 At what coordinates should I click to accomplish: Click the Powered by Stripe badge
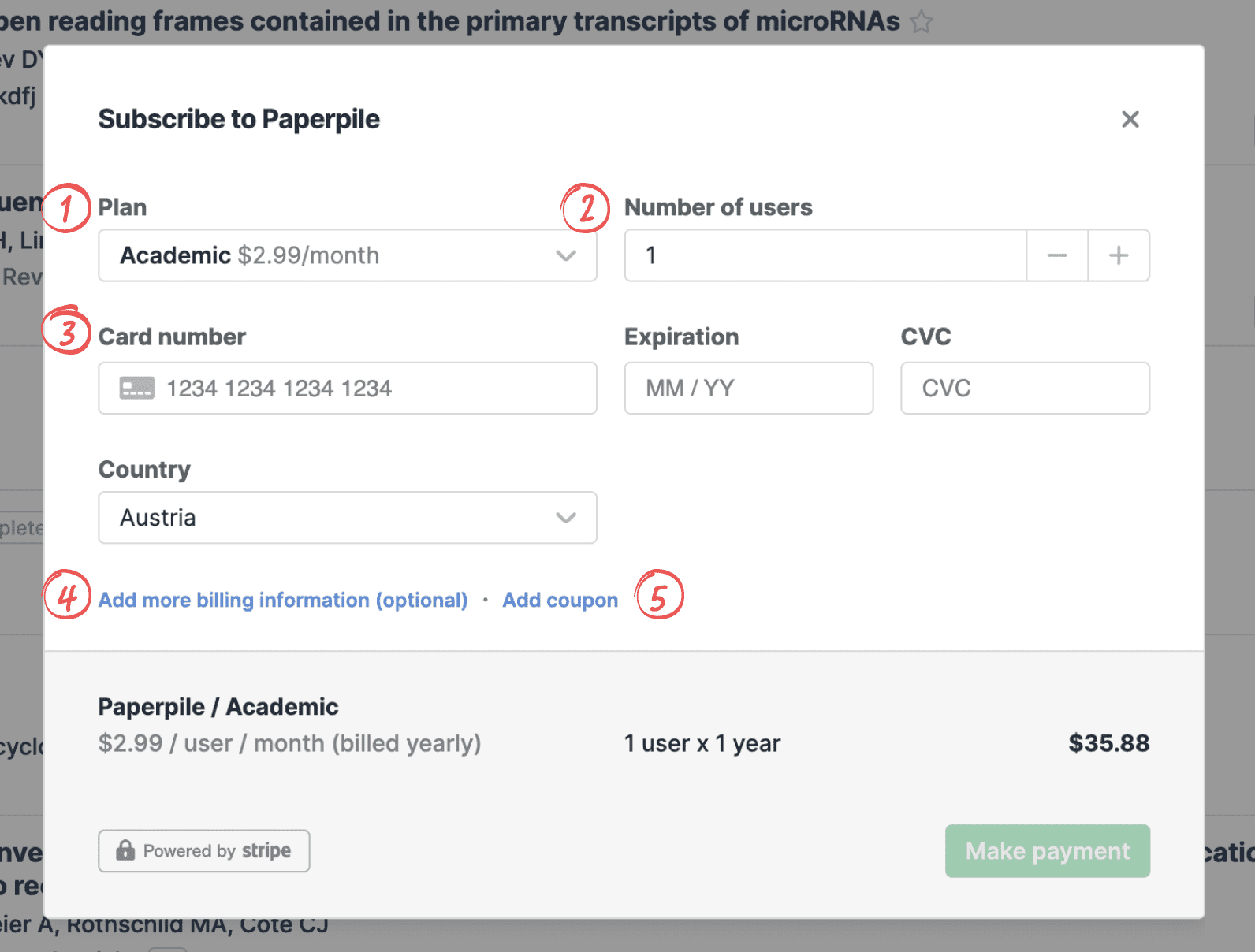(204, 851)
